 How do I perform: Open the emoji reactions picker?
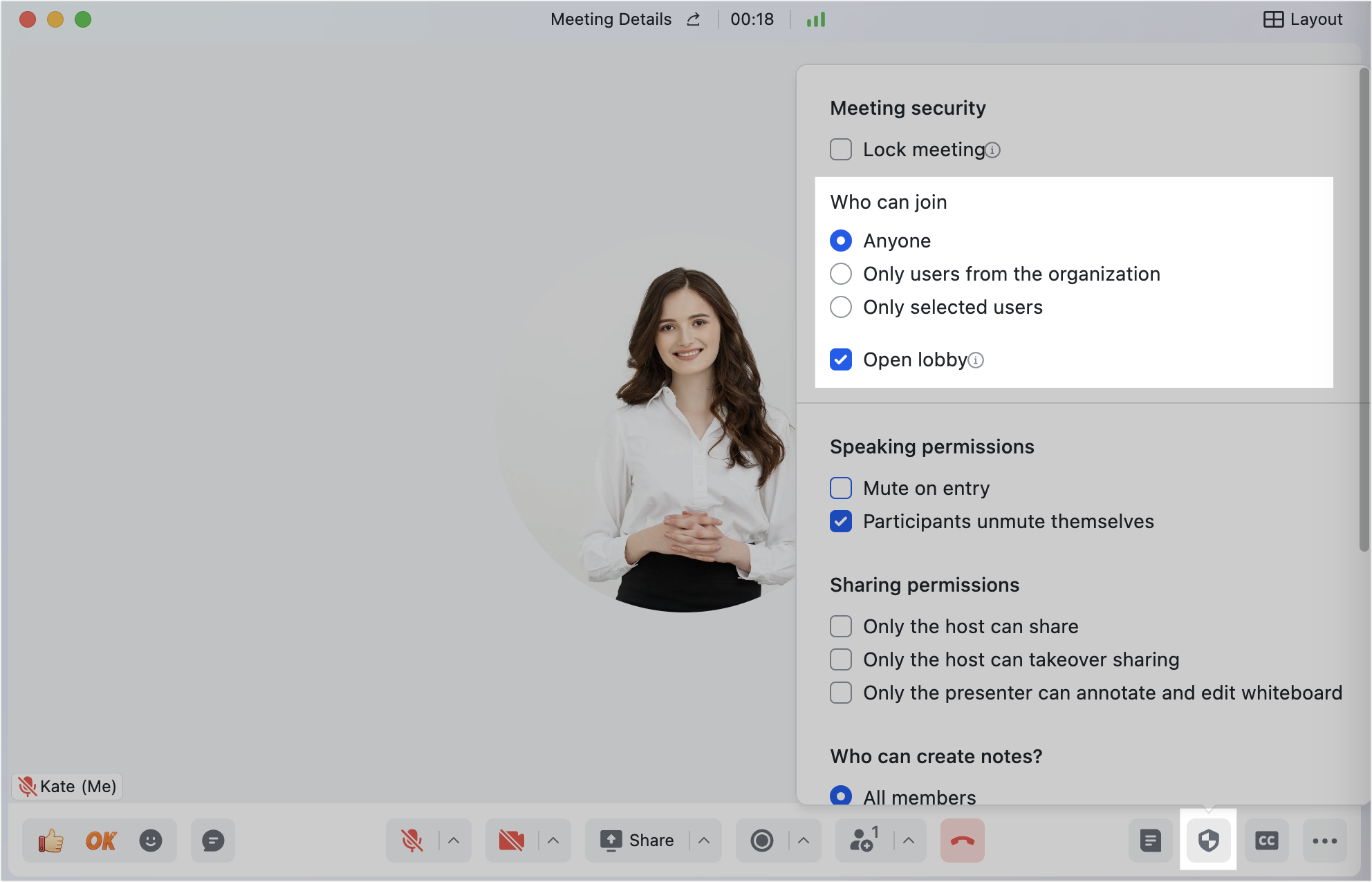(x=151, y=841)
